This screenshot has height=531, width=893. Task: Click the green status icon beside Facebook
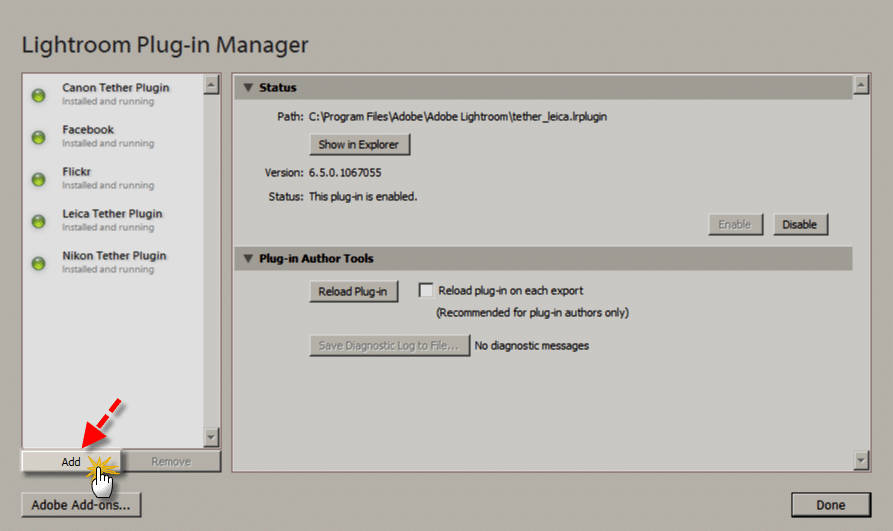39,137
